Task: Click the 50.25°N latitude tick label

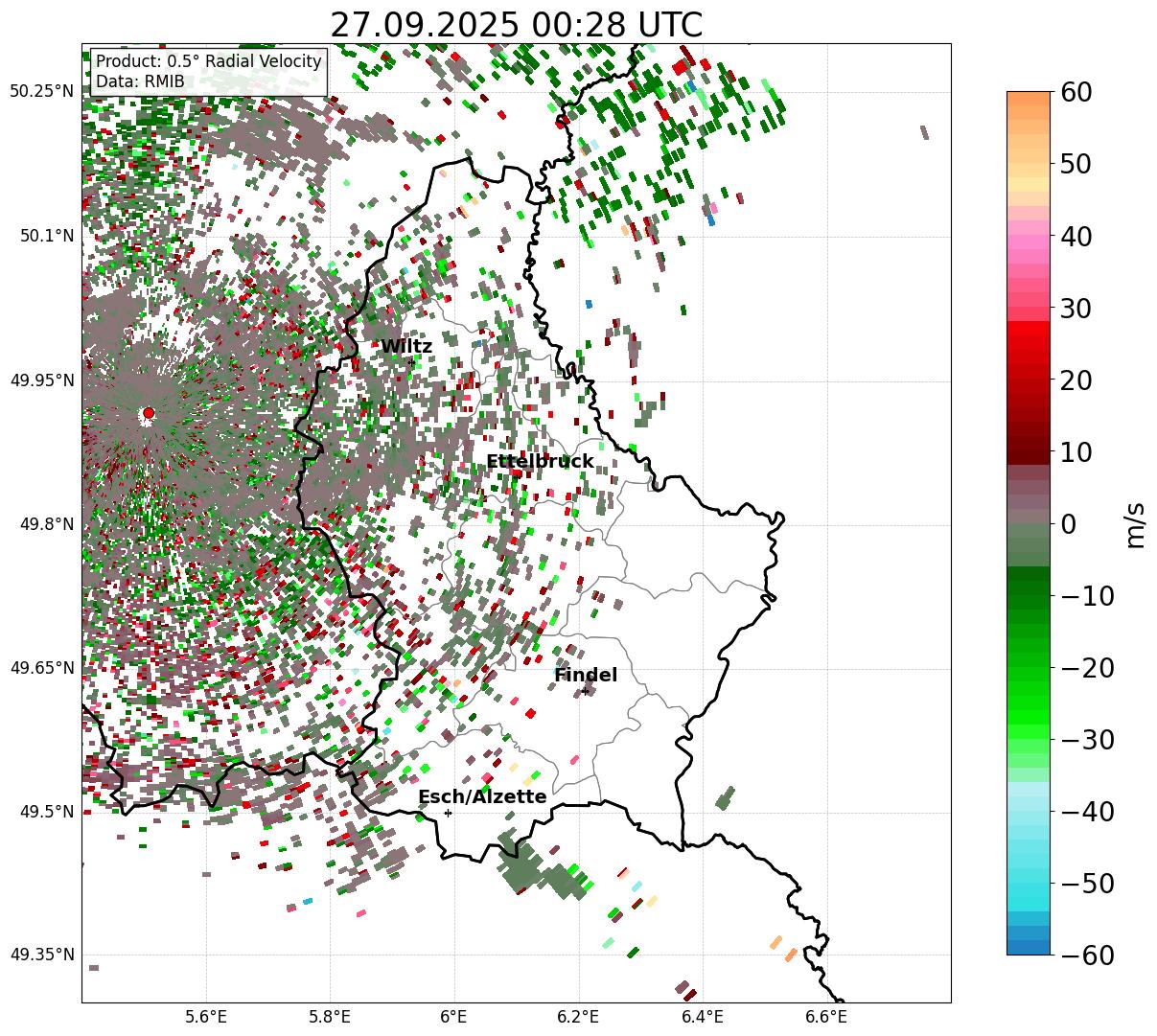Action: (x=41, y=91)
